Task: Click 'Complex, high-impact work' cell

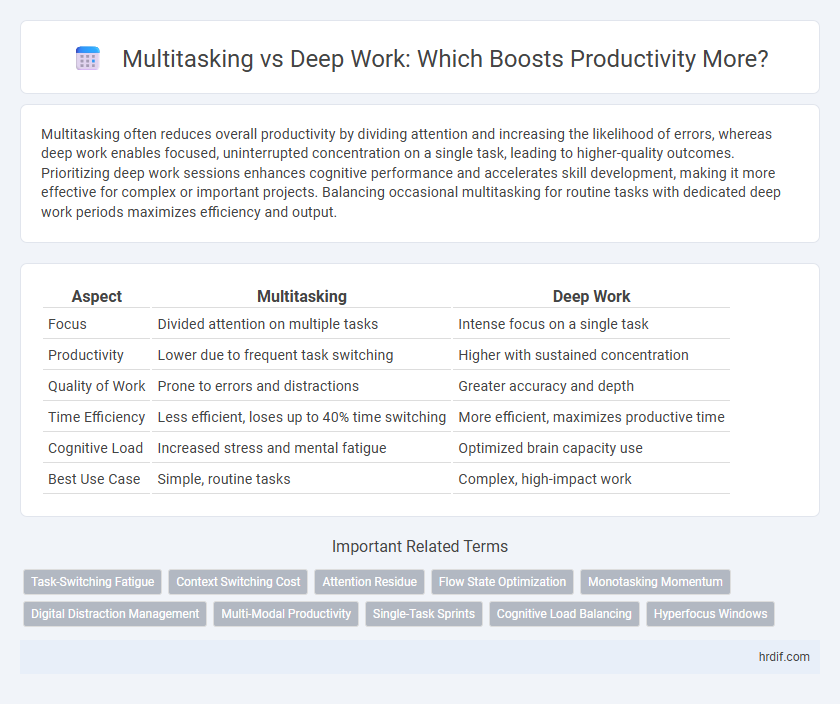Action: (x=591, y=480)
